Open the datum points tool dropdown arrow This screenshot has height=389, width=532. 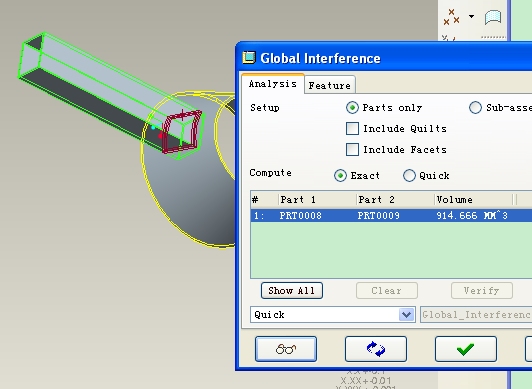(x=471, y=16)
